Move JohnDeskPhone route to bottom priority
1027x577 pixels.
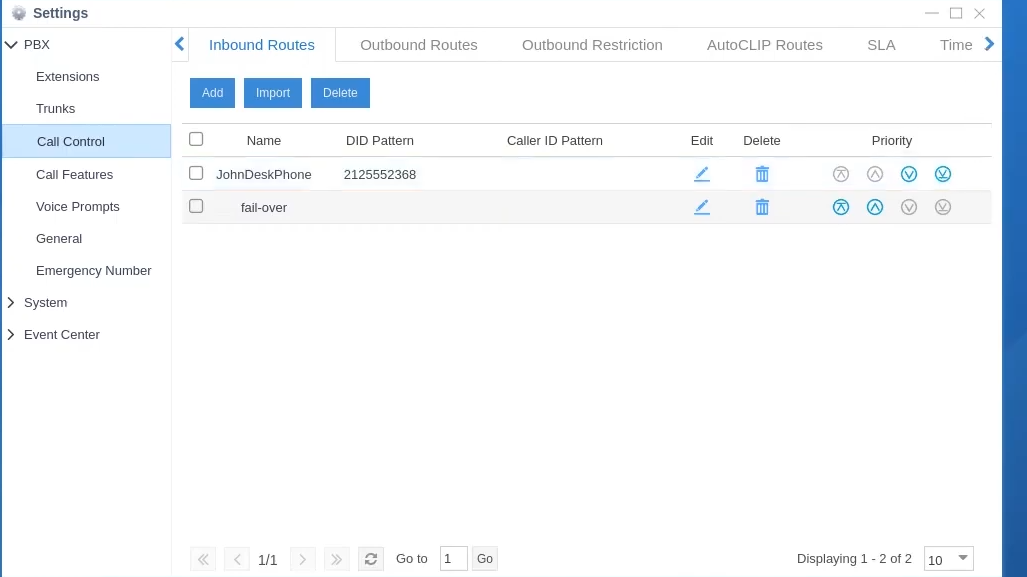pos(943,174)
